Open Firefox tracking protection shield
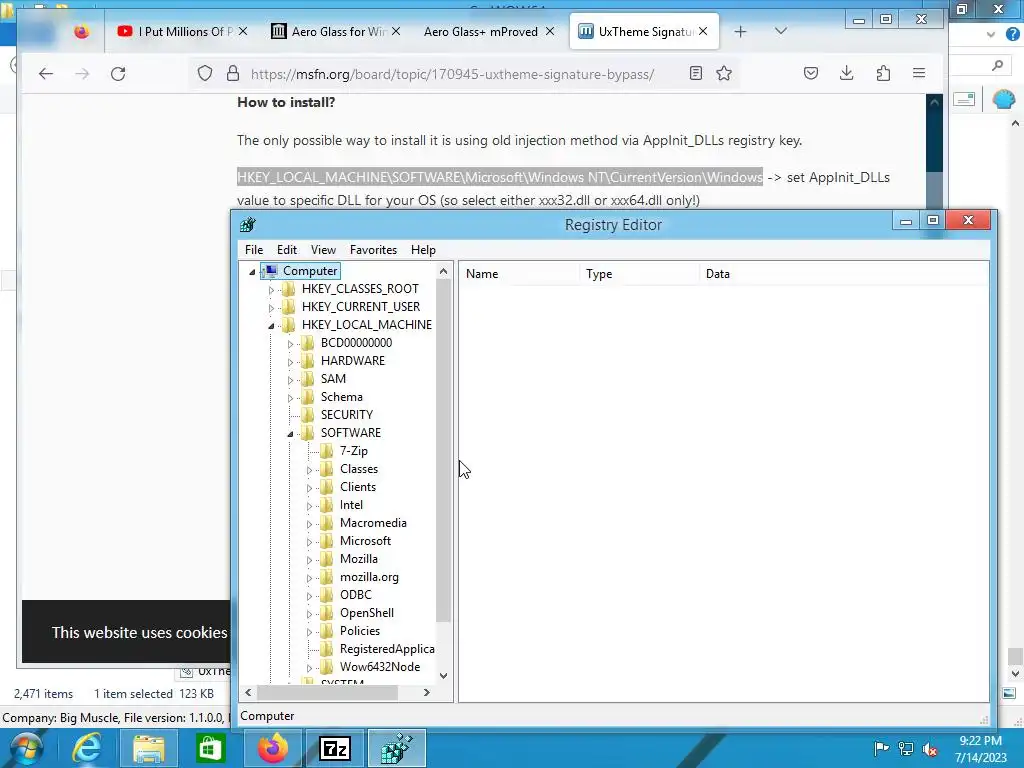 [x=205, y=73]
